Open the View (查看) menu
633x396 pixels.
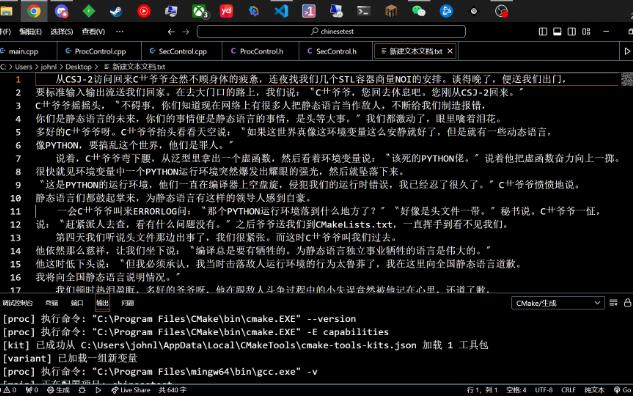pos(93,31)
